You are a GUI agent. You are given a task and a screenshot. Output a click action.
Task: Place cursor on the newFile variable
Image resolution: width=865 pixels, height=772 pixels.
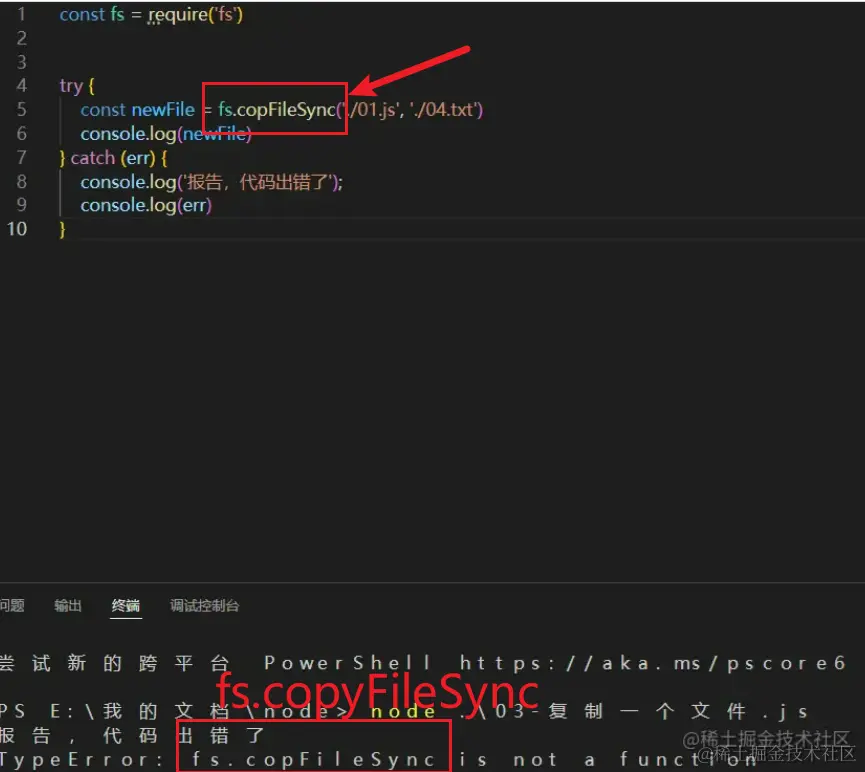[x=161, y=109]
